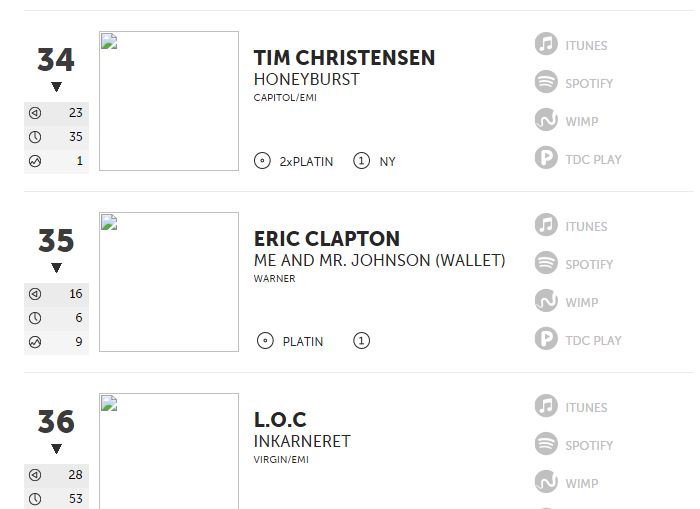Open Tim Christensen album cover thumbnail
This screenshot has width=700, height=509.
(169, 101)
